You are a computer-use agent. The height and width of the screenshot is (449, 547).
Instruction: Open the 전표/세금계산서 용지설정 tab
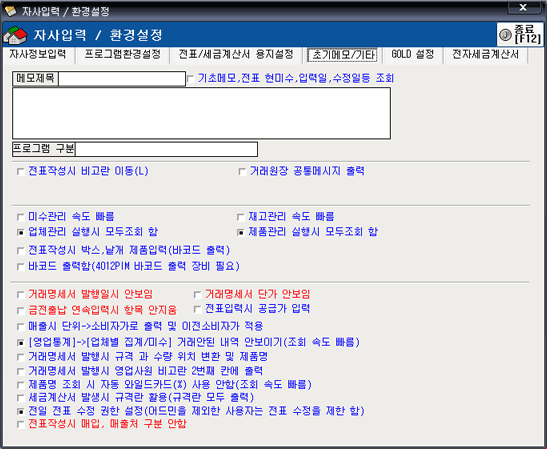(x=236, y=55)
